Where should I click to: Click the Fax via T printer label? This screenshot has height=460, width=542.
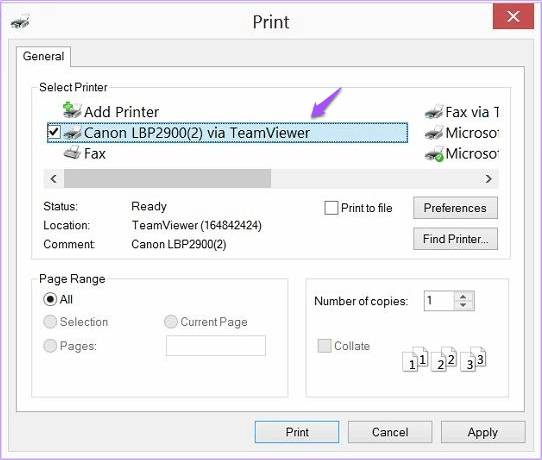(x=472, y=112)
